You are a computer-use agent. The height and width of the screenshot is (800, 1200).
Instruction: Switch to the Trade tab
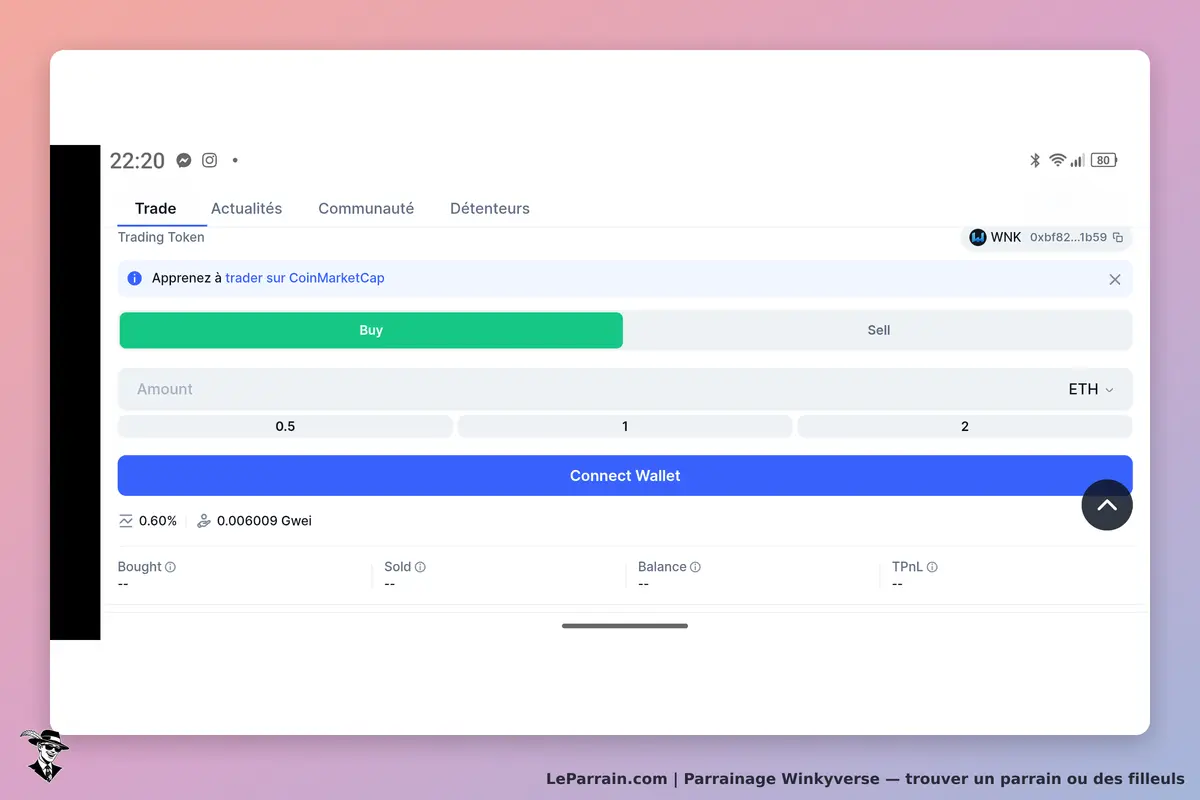[155, 208]
